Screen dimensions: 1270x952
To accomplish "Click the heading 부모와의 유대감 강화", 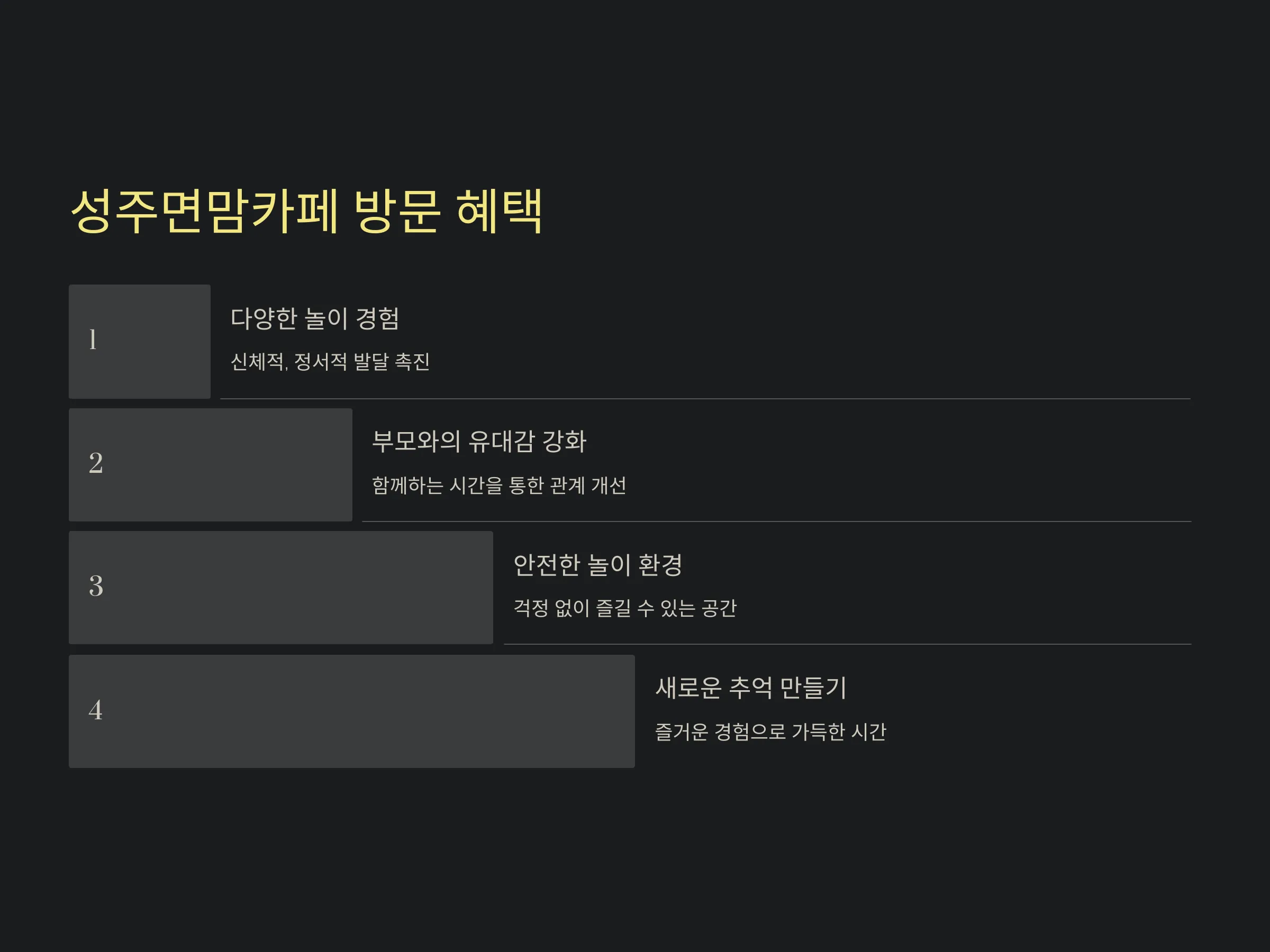I will tap(479, 441).
